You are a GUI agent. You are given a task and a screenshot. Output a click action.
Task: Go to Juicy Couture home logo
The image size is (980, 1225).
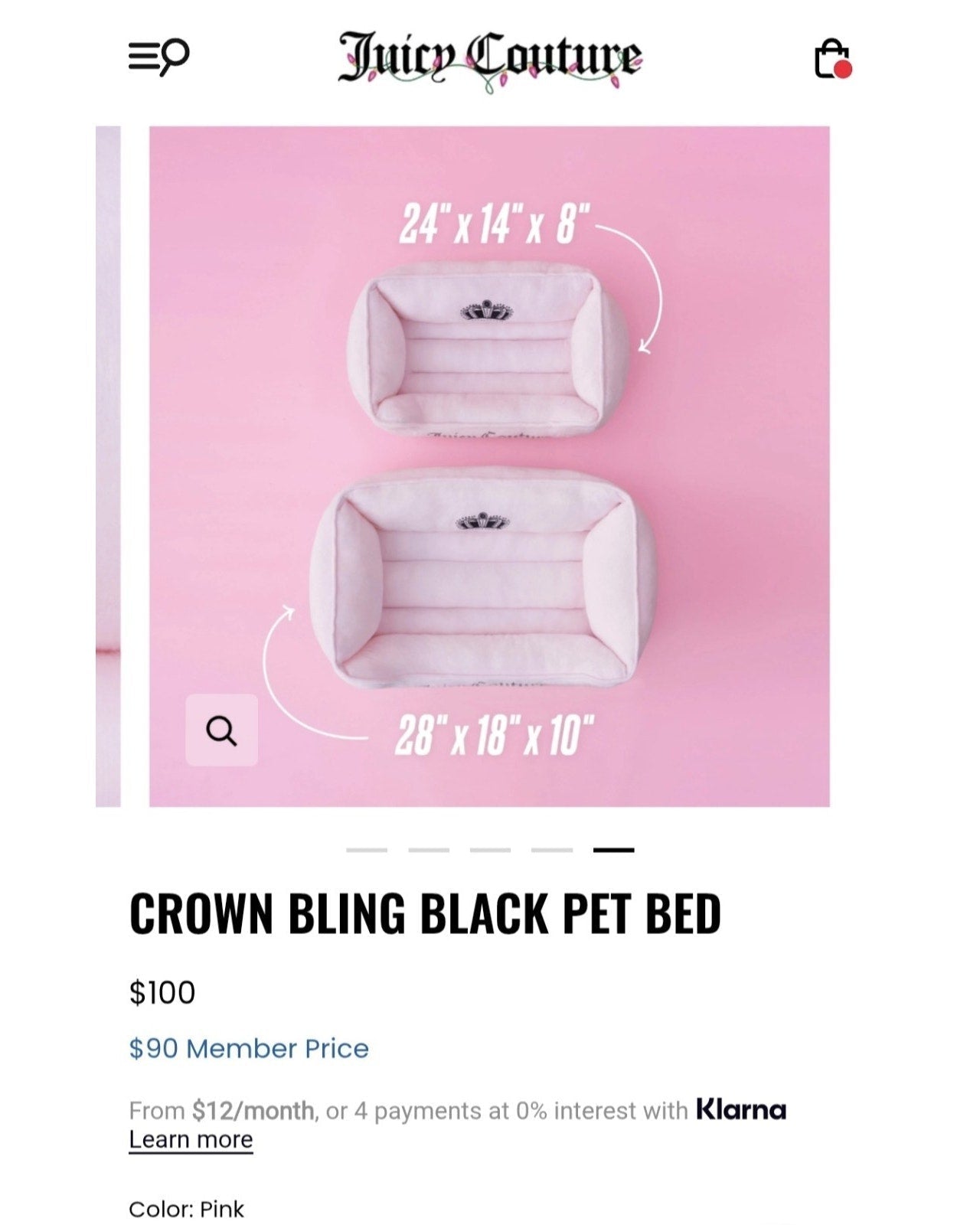[x=490, y=57]
